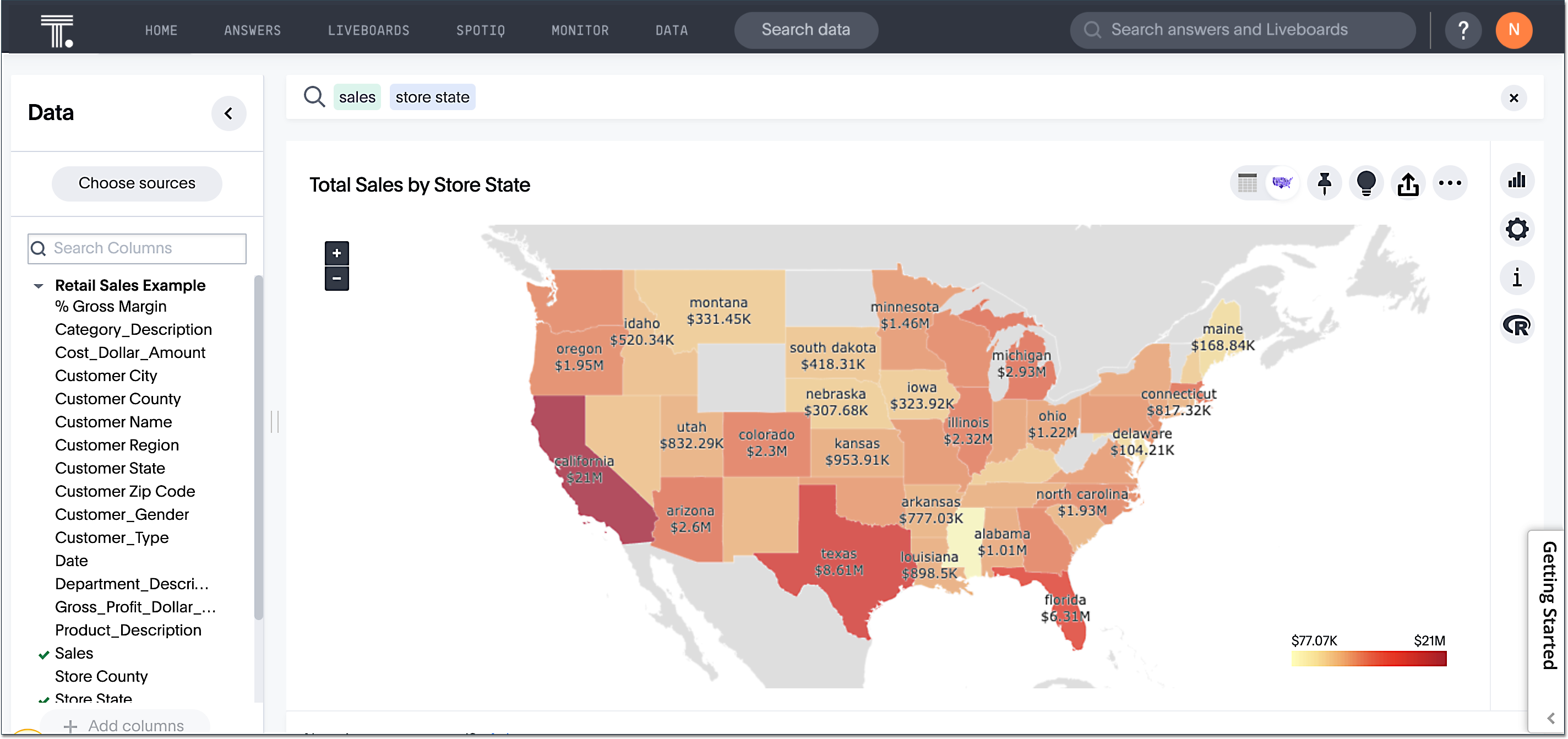Click the Choose sources button
Image resolution: width=1568 pixels, height=739 pixels.
coord(137,183)
